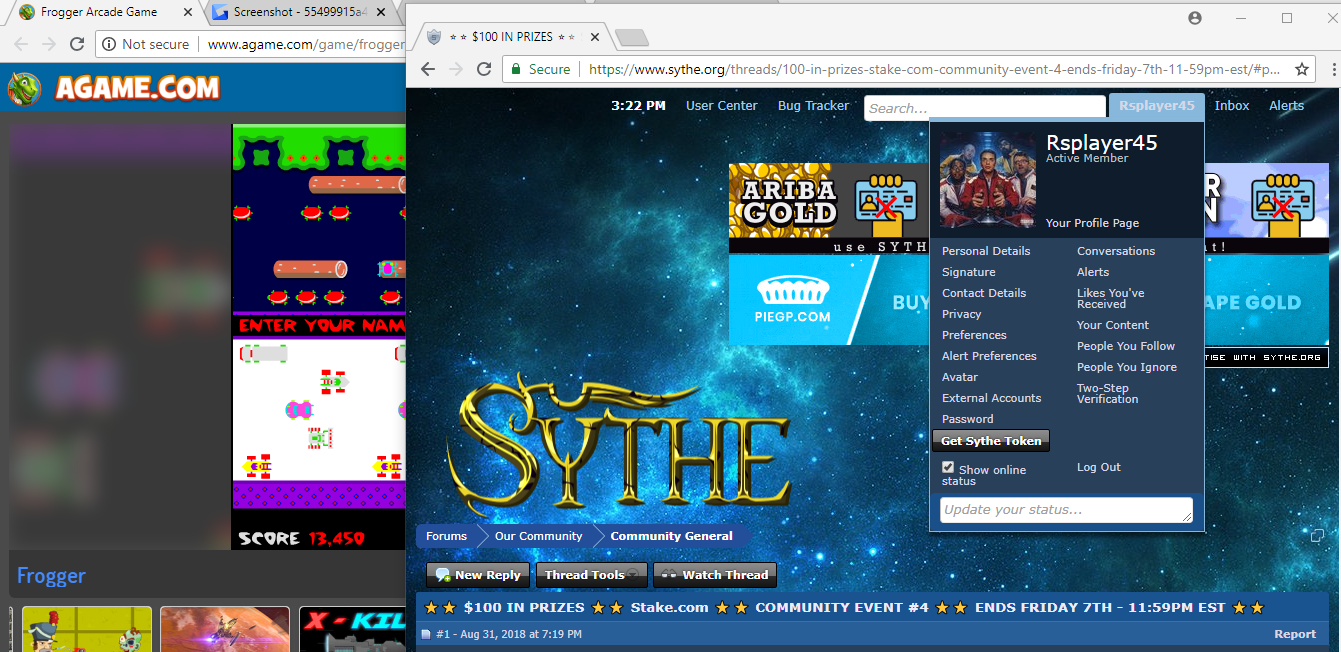Image resolution: width=1341 pixels, height=652 pixels.
Task: Open Alerts in the account dropdown list
Action: 1093,272
